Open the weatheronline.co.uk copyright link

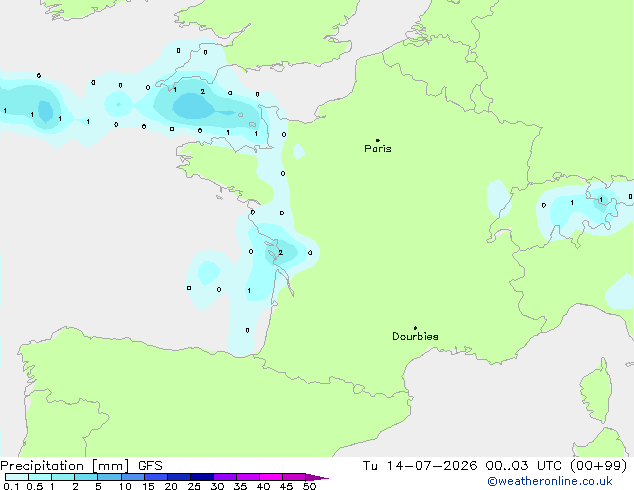[x=550, y=481]
